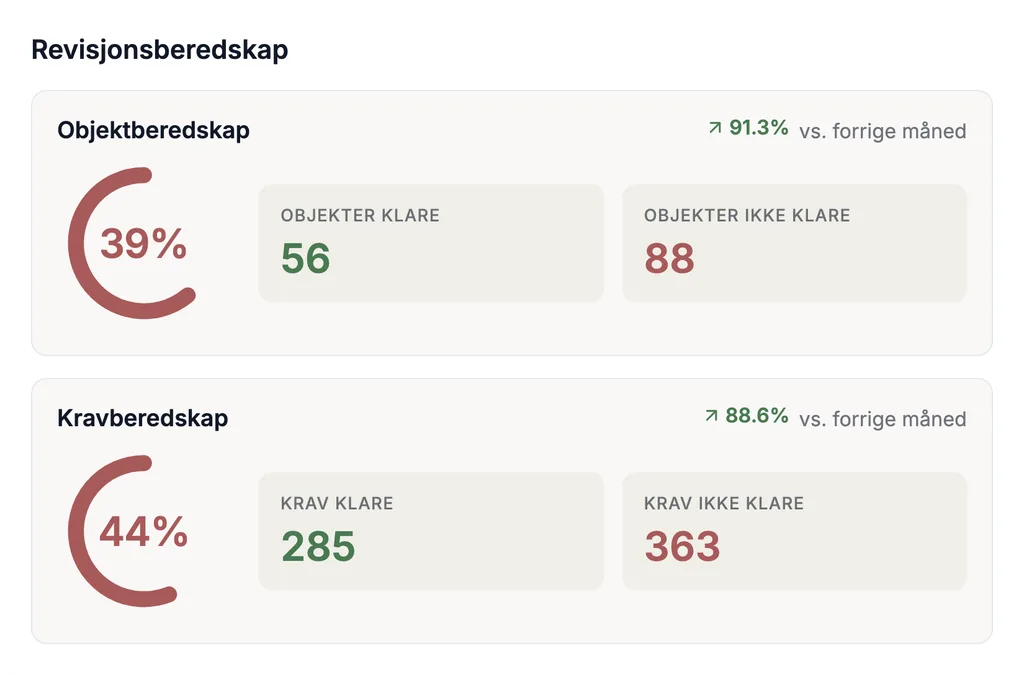Click the green number 285

(x=318, y=546)
